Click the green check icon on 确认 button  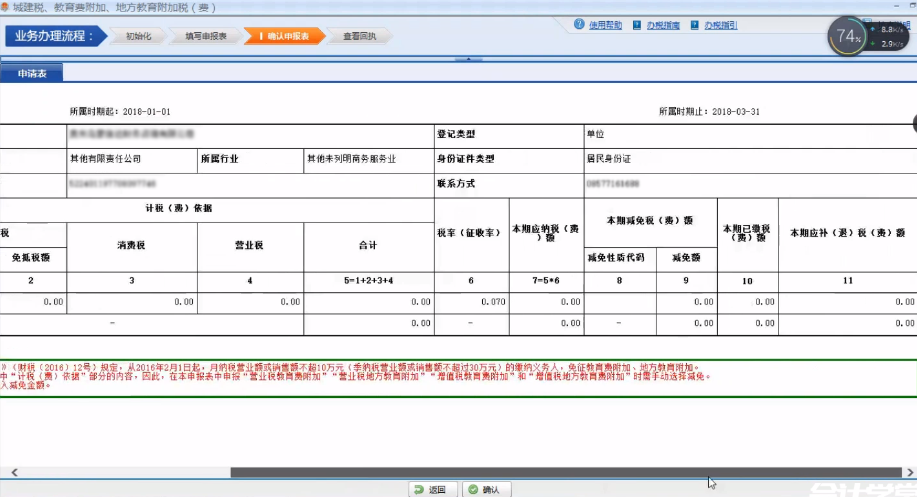click(474, 489)
